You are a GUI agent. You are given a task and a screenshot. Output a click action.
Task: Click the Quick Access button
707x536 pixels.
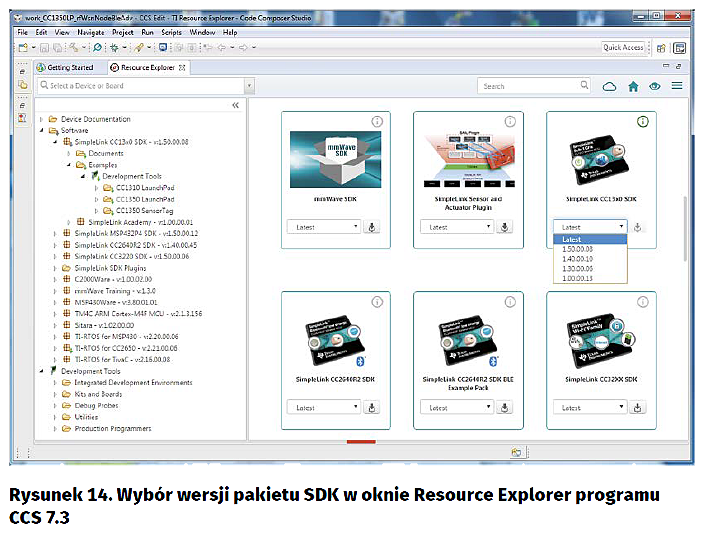tap(623, 47)
